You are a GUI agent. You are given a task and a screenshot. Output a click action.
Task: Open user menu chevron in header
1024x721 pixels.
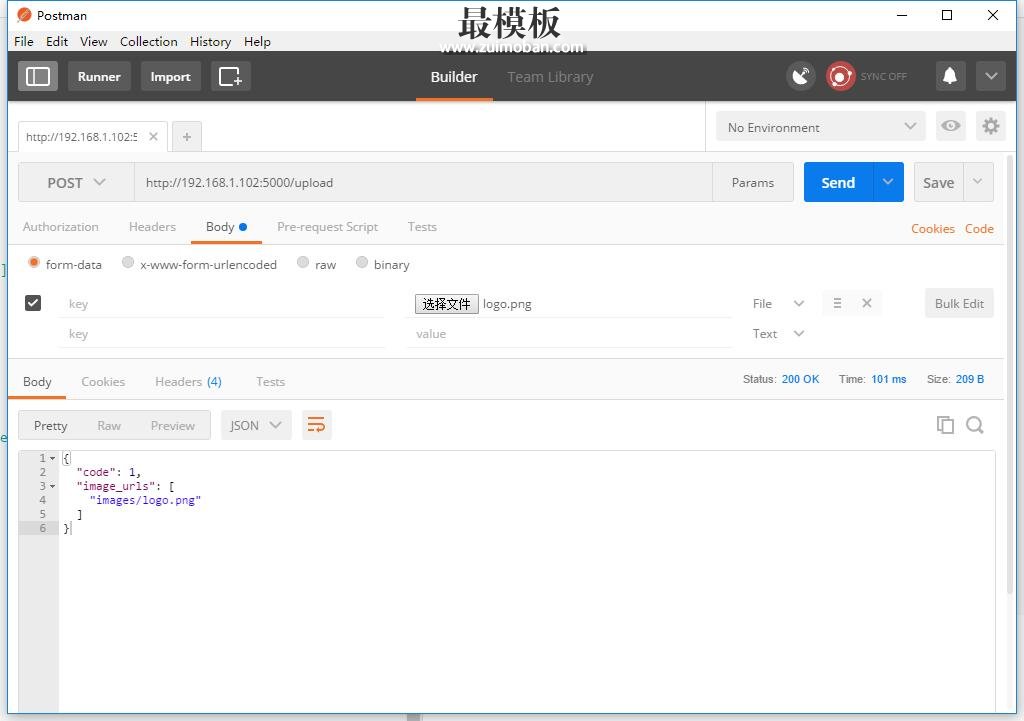991,76
